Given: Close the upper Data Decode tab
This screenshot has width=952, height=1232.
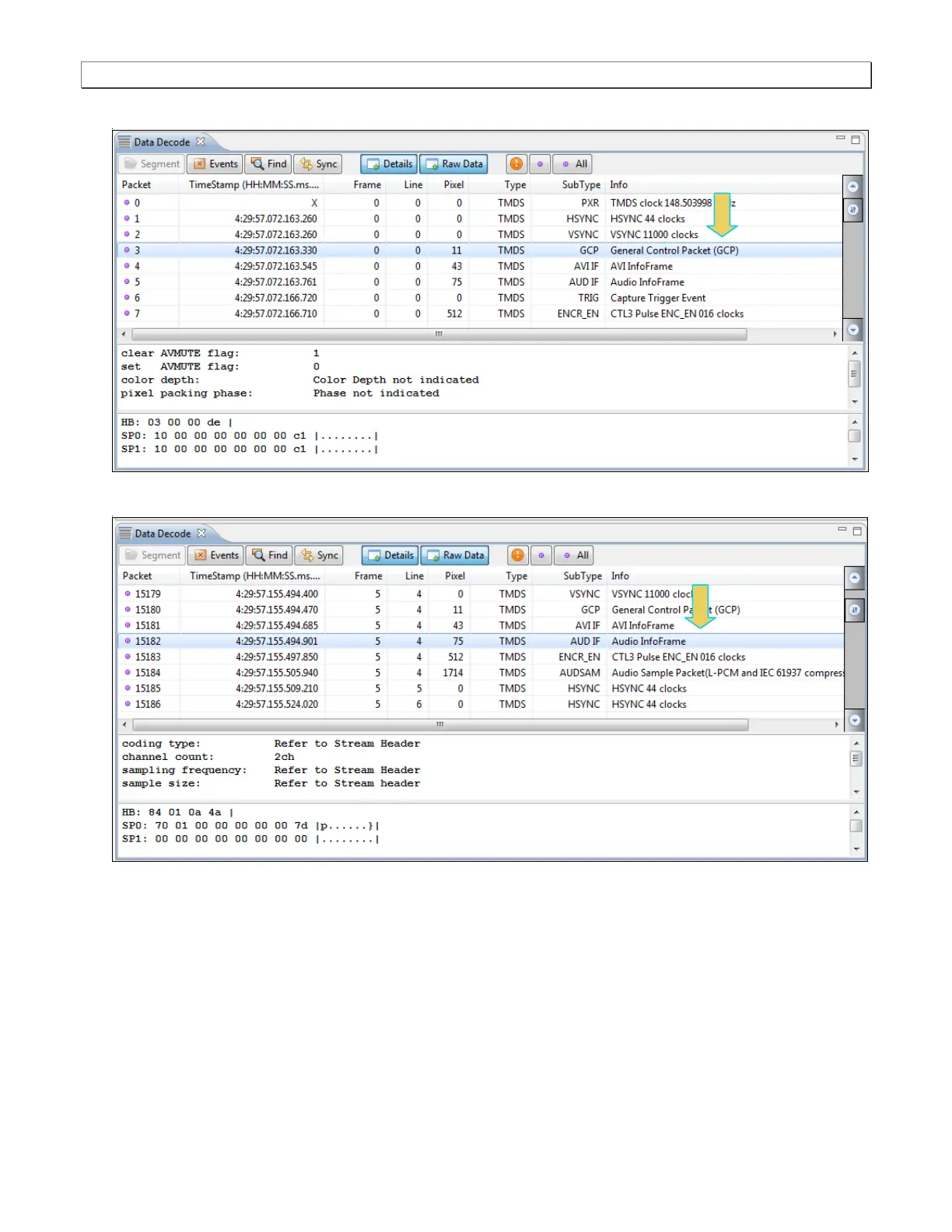Looking at the screenshot, I should click(201, 142).
